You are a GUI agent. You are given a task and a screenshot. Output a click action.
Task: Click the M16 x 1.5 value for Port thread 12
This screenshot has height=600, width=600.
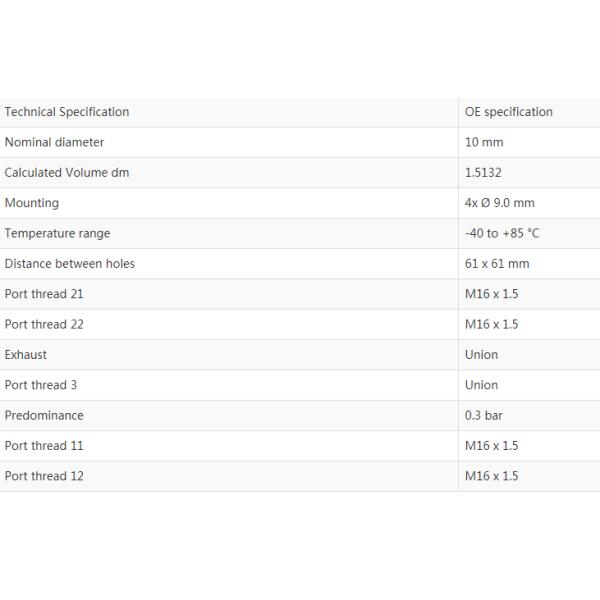[x=491, y=476]
